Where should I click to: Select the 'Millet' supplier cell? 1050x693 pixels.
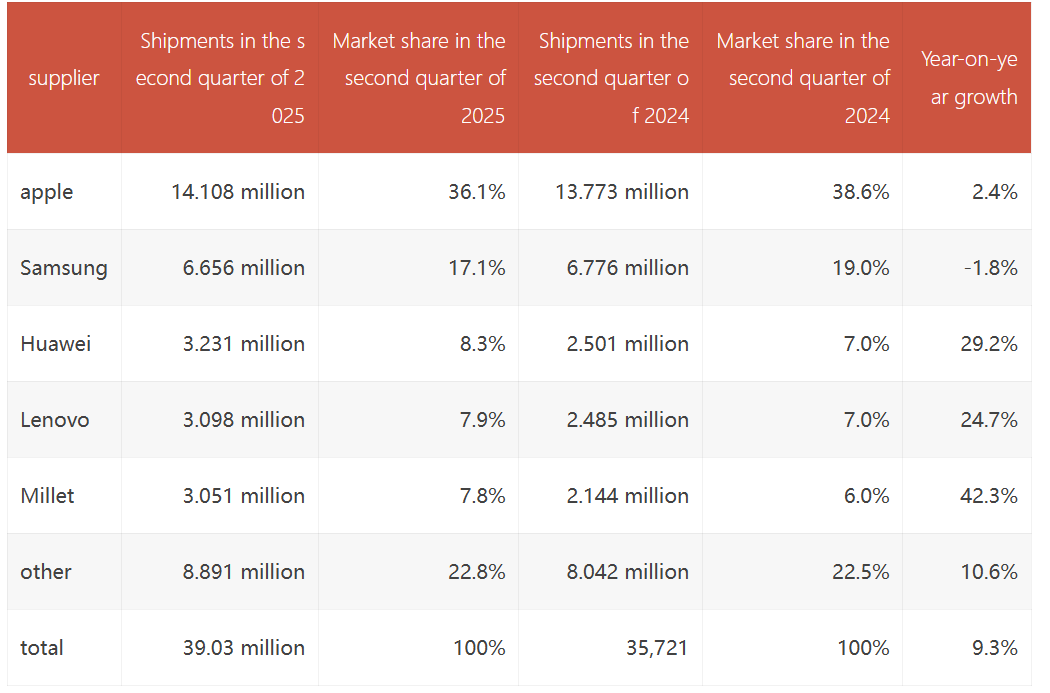pyautogui.click(x=47, y=496)
